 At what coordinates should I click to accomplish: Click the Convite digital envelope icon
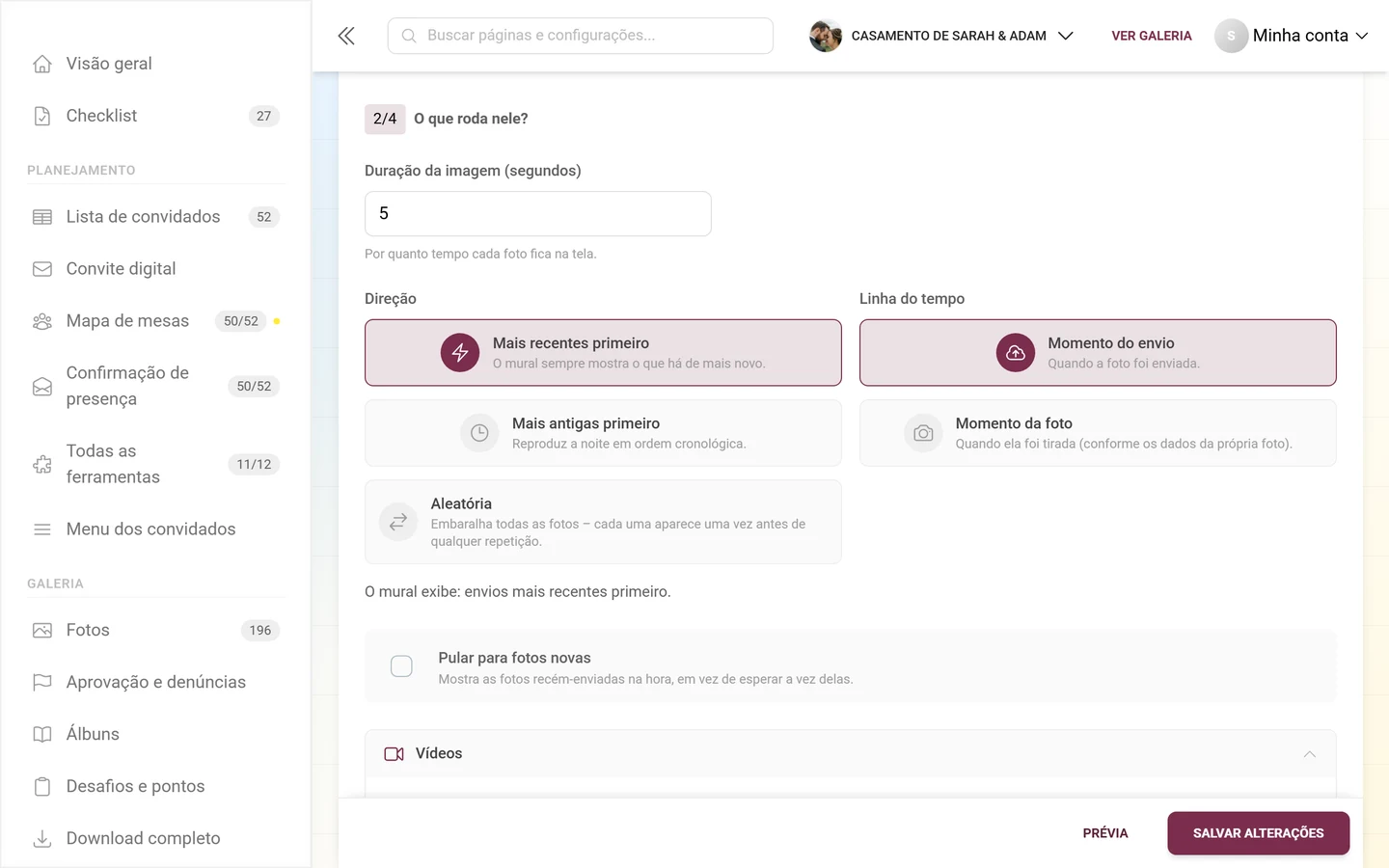point(42,269)
